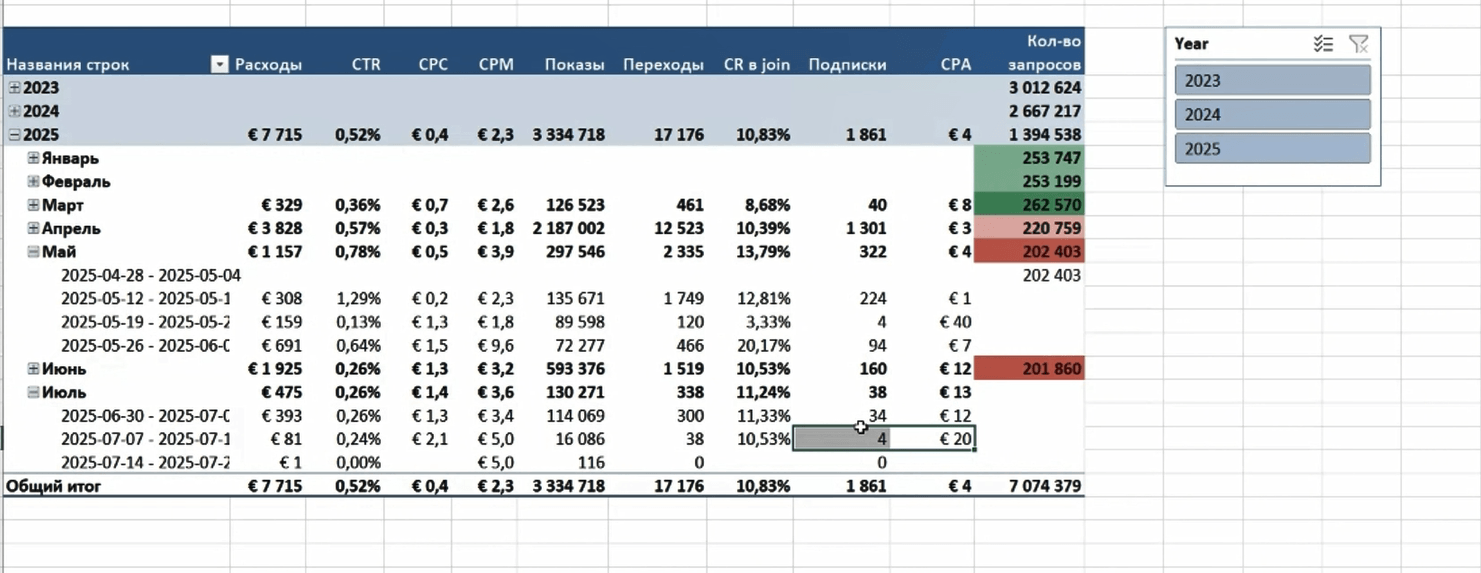
Task: Expand the 2024 year row
Action: (14, 111)
